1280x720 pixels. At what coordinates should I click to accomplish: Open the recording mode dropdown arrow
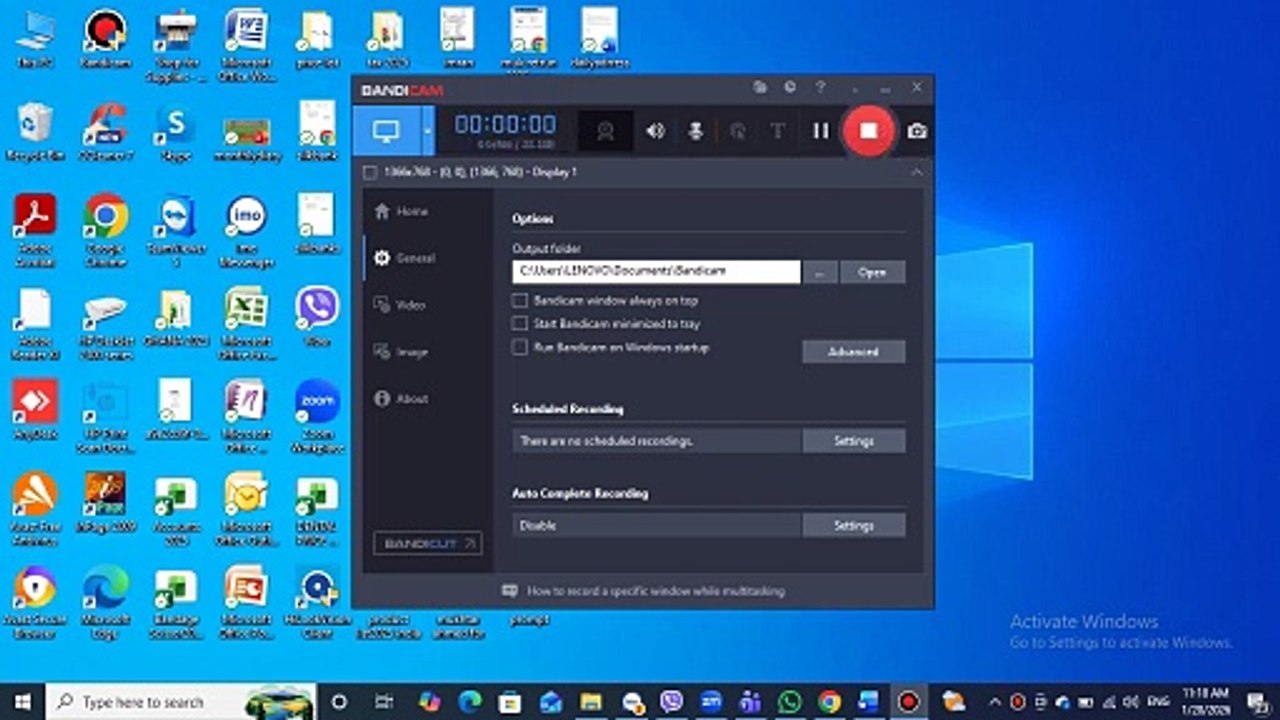428,131
